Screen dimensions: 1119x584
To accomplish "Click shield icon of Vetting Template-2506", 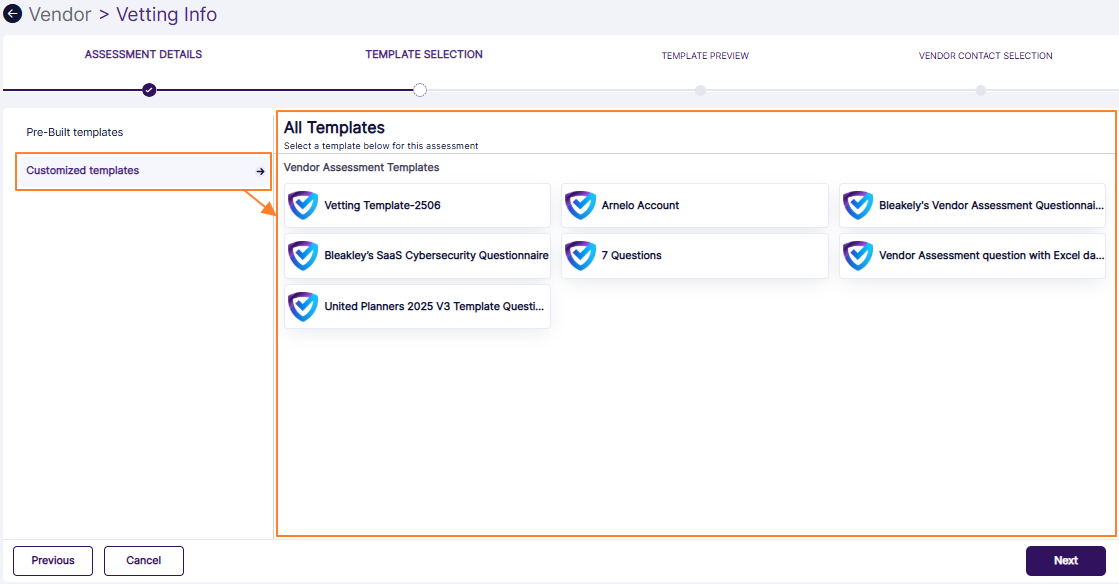I will tap(302, 205).
